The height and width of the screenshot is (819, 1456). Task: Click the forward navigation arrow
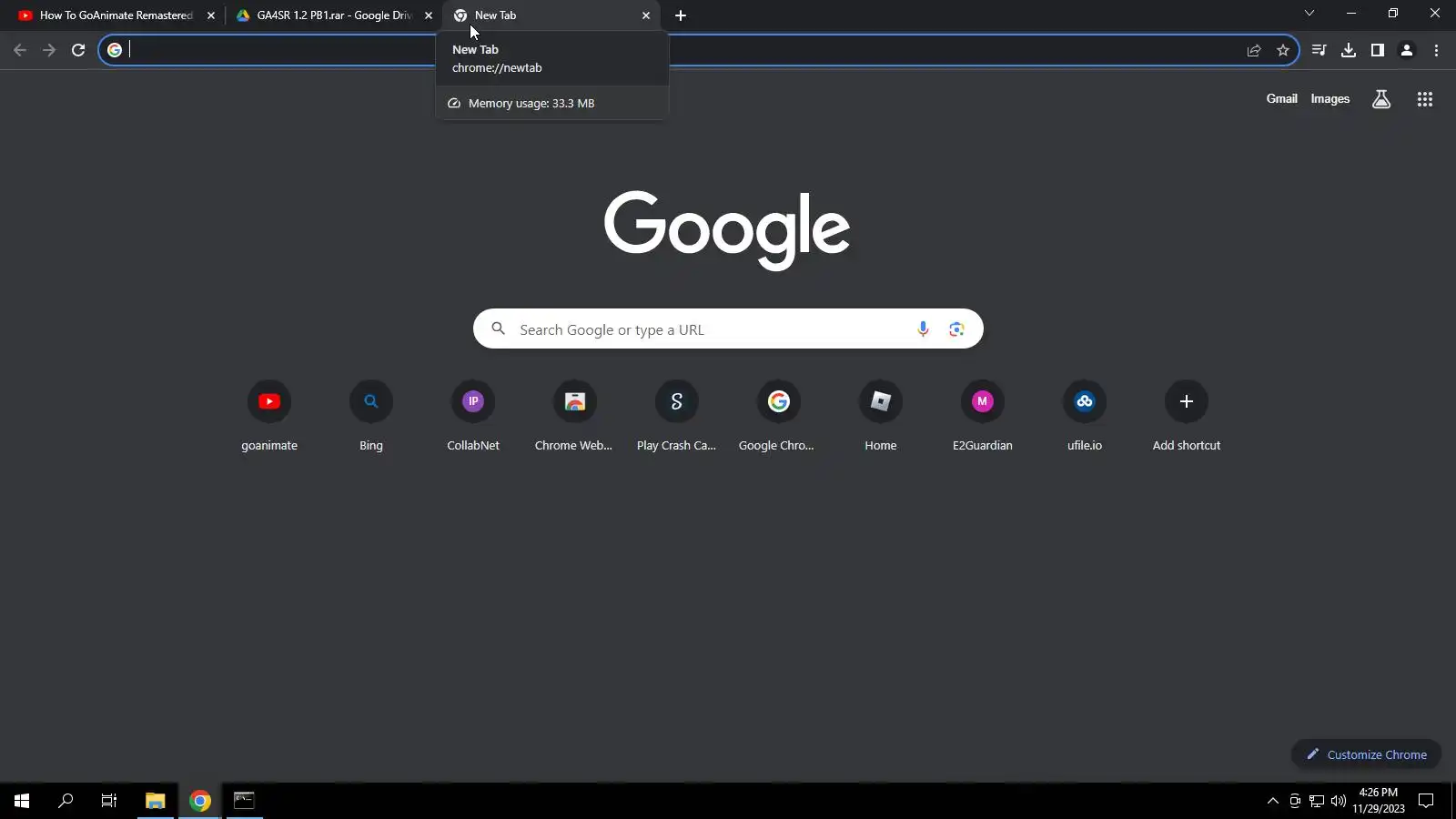click(49, 50)
